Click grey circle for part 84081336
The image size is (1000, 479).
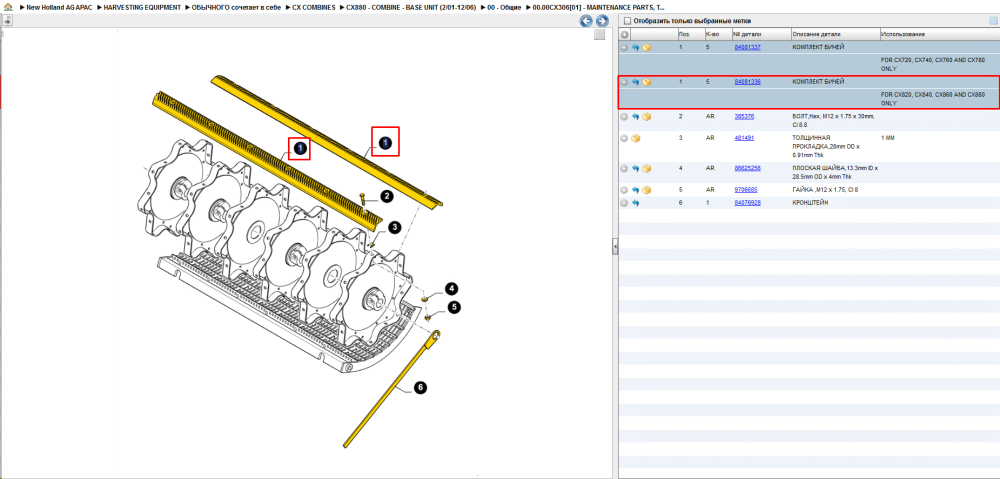pyautogui.click(x=624, y=82)
